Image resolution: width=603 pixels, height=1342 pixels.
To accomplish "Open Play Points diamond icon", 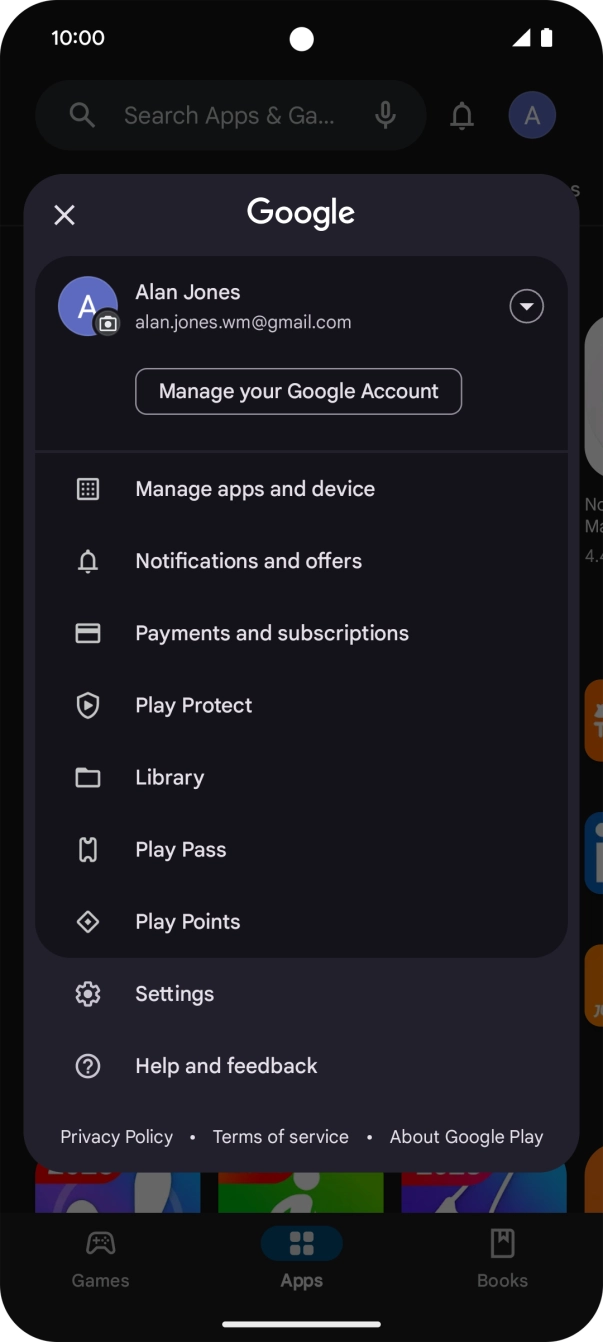I will point(88,922).
